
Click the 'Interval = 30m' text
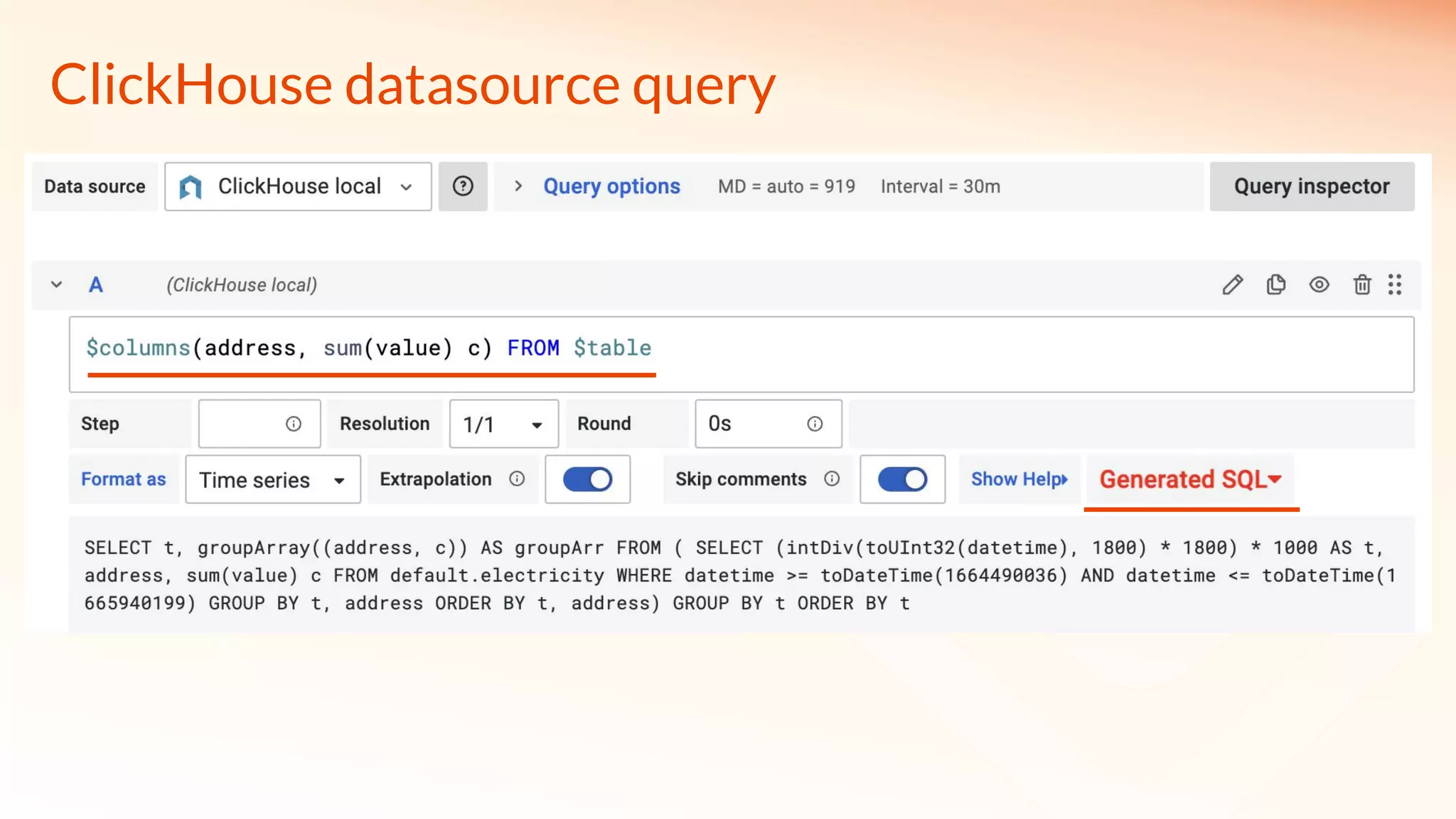tap(940, 186)
